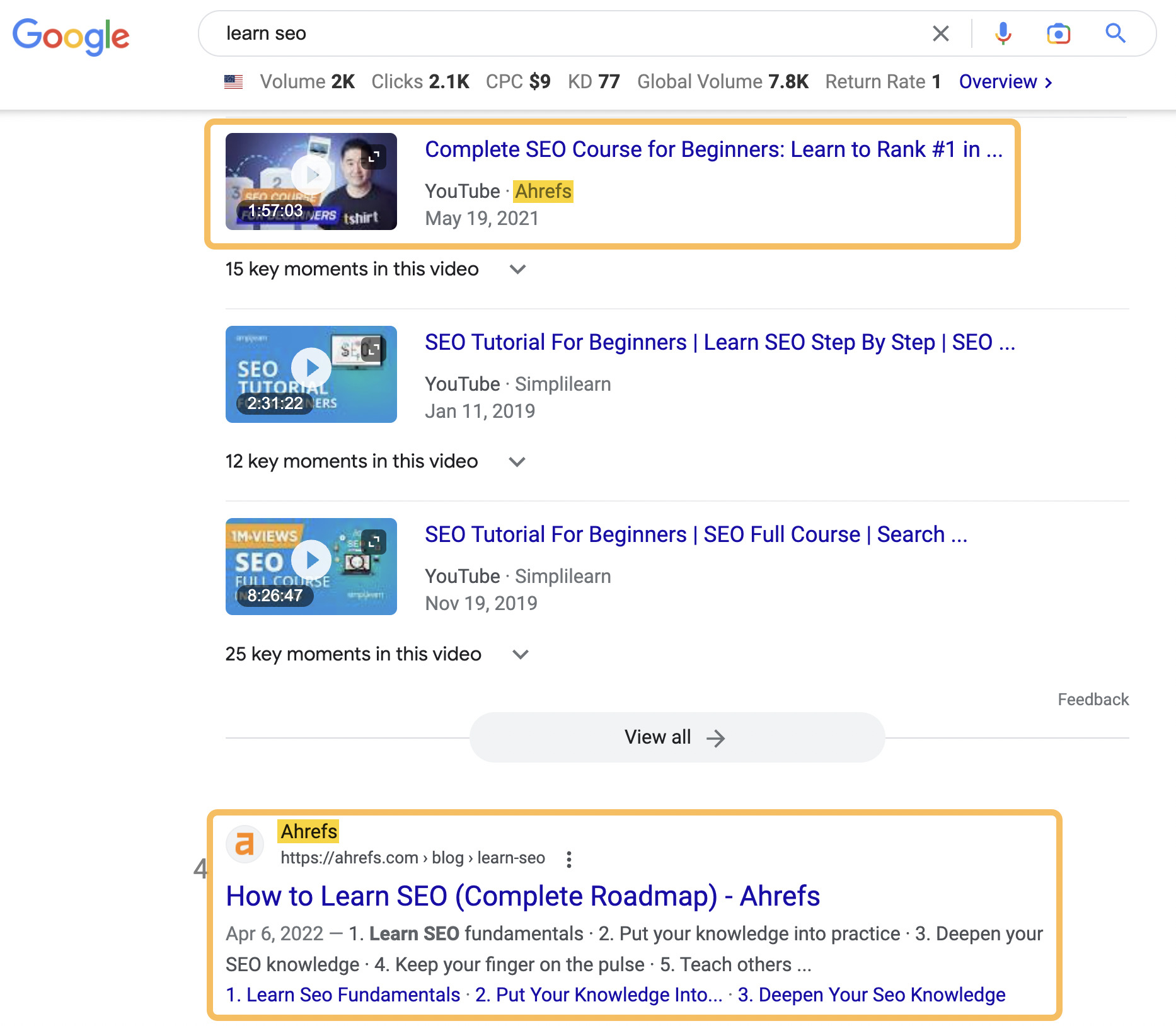Viewport: 1176px width, 1026px height.
Task: Click the 'Learn Seo Fundamentals' sitelink
Action: pyautogui.click(x=342, y=994)
